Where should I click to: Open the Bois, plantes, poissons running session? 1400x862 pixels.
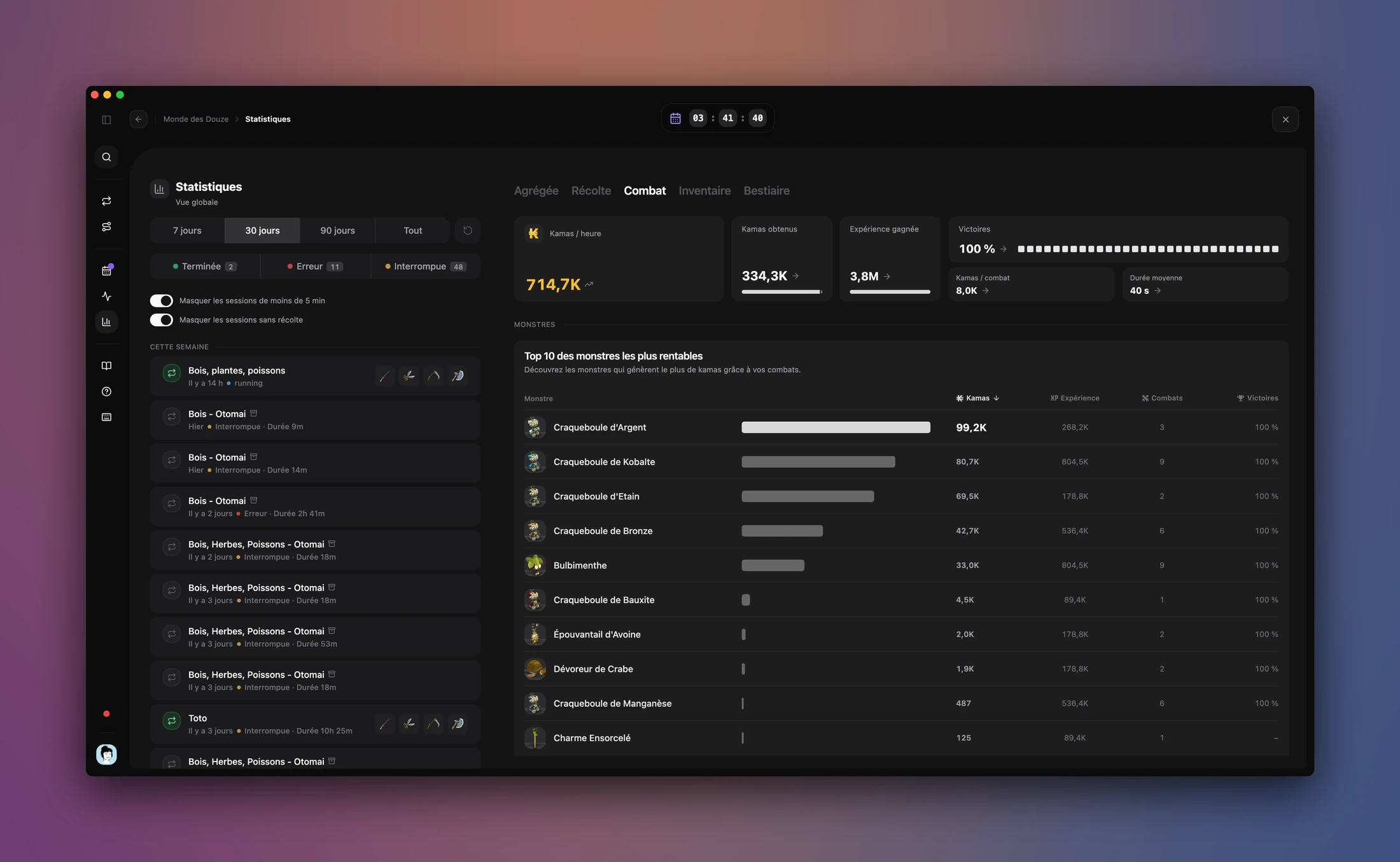[x=315, y=376]
